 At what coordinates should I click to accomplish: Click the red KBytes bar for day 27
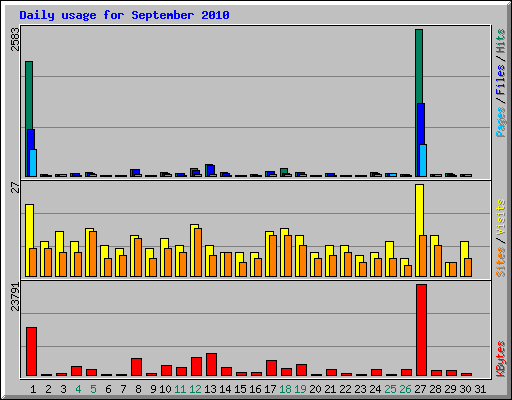coord(421,330)
